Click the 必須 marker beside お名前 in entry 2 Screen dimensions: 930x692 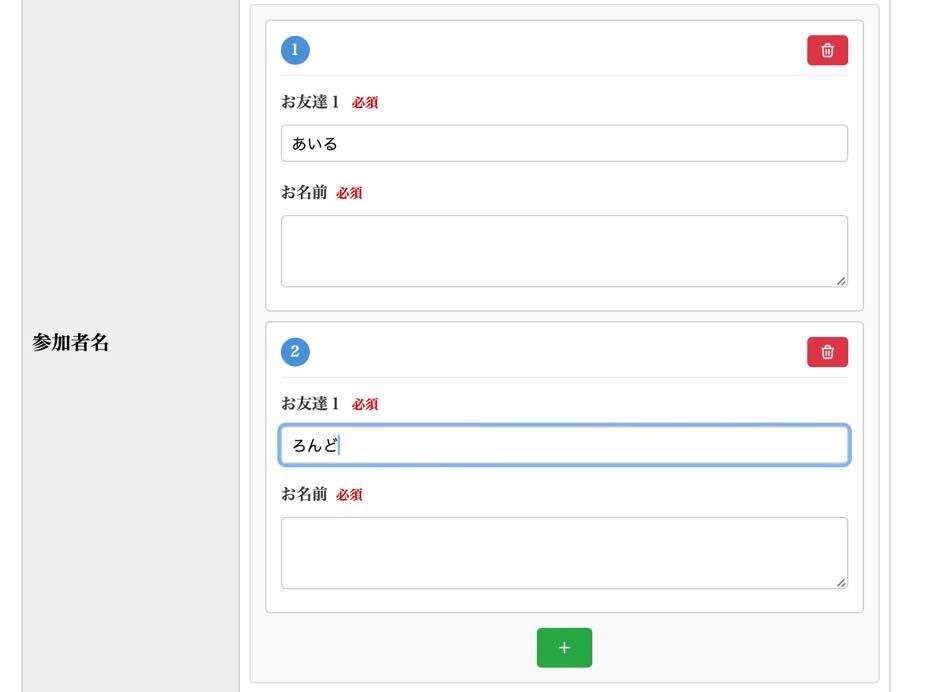(349, 496)
